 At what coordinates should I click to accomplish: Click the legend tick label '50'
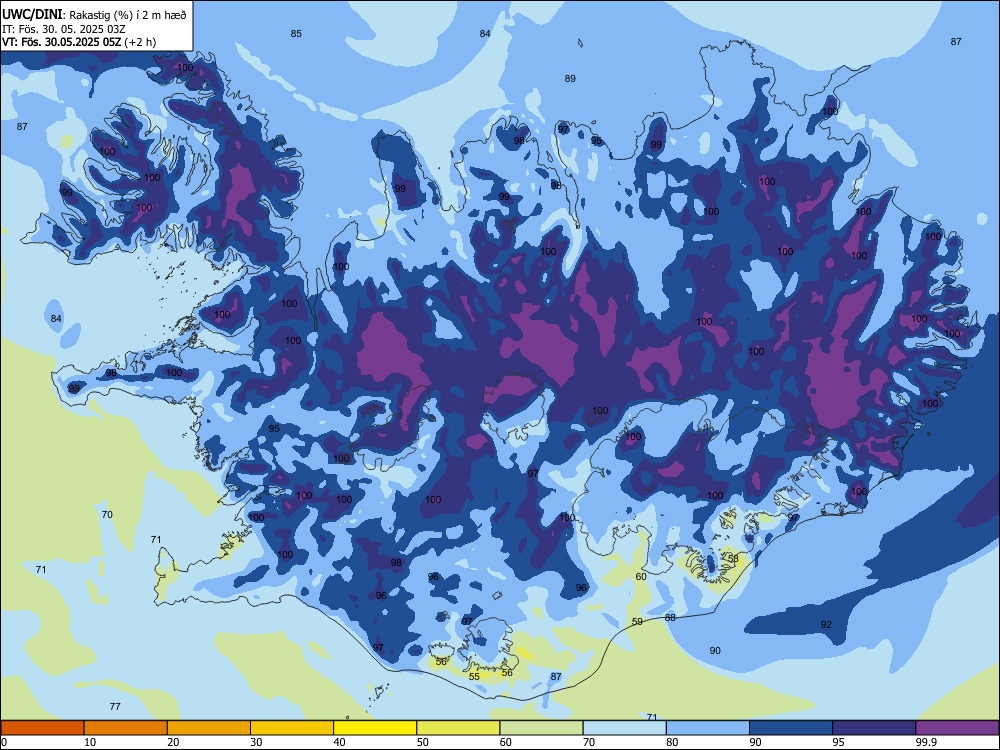tap(422, 742)
